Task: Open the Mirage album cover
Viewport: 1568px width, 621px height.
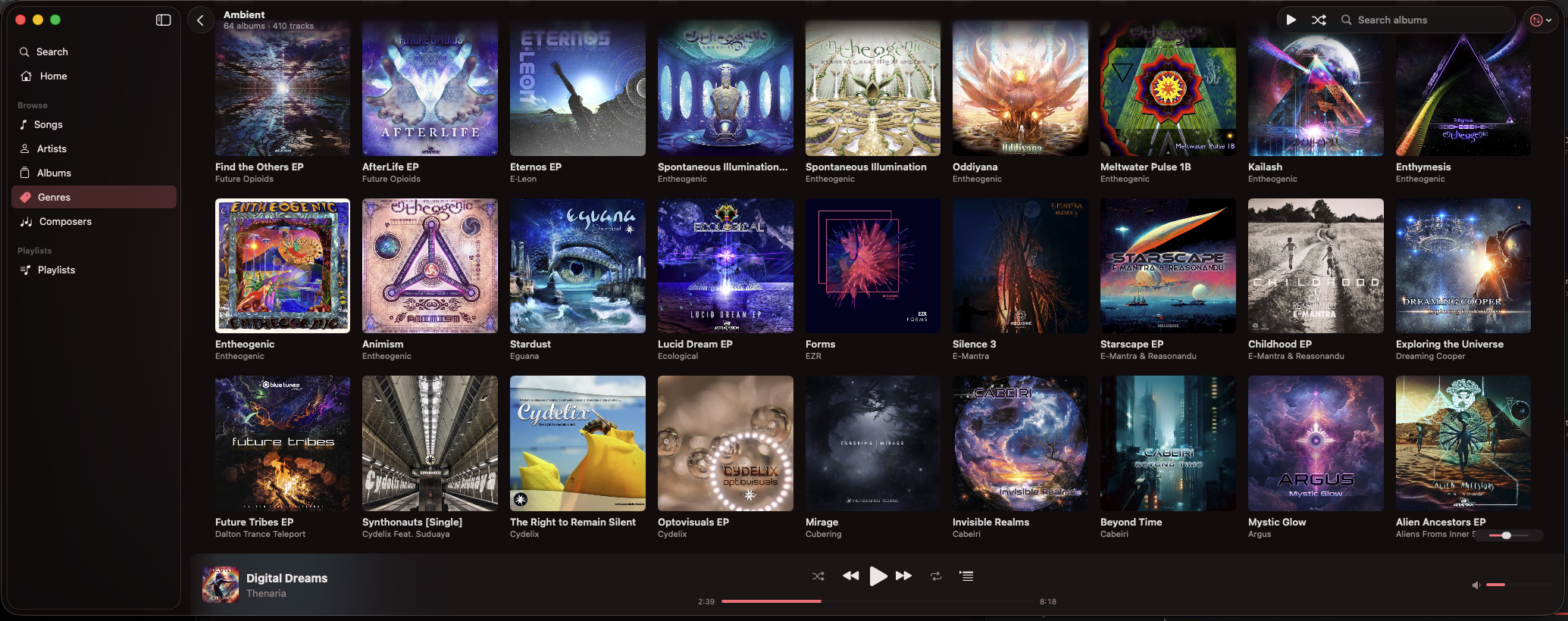Action: (x=873, y=444)
